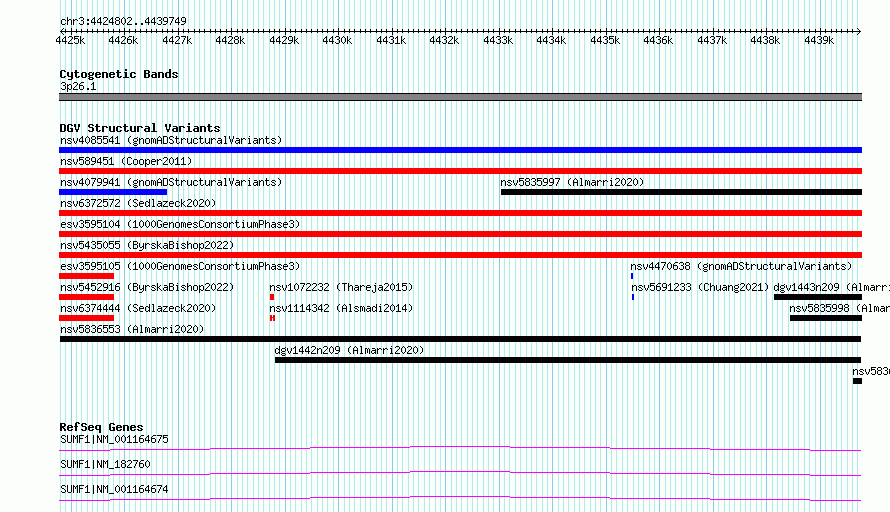890x512 pixels.
Task: Click the black nsv5835998 variant bar
Action: (826, 318)
